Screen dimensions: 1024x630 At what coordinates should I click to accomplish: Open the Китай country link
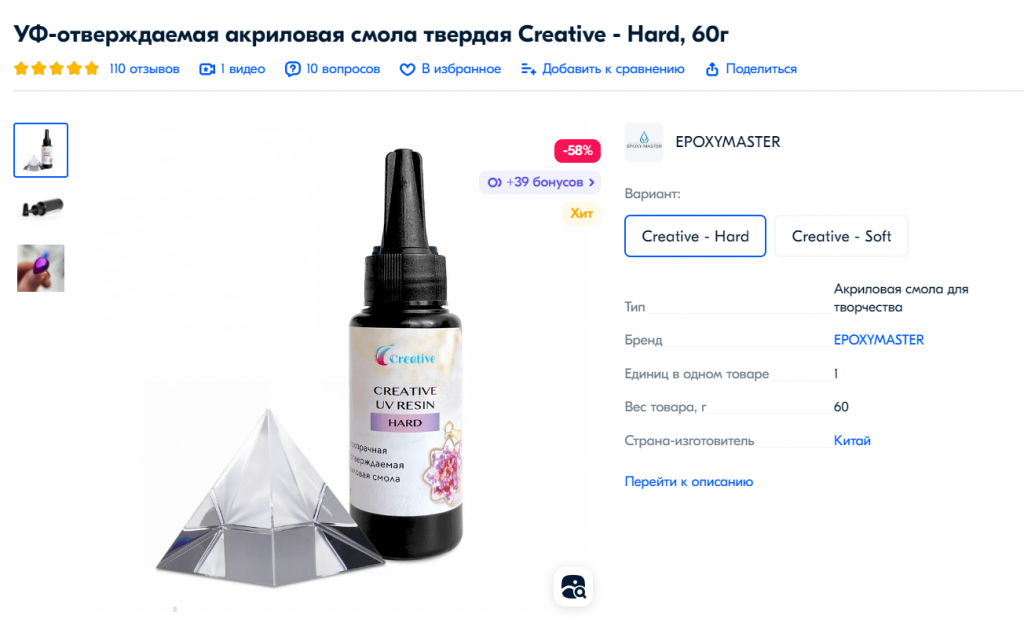[852, 441]
